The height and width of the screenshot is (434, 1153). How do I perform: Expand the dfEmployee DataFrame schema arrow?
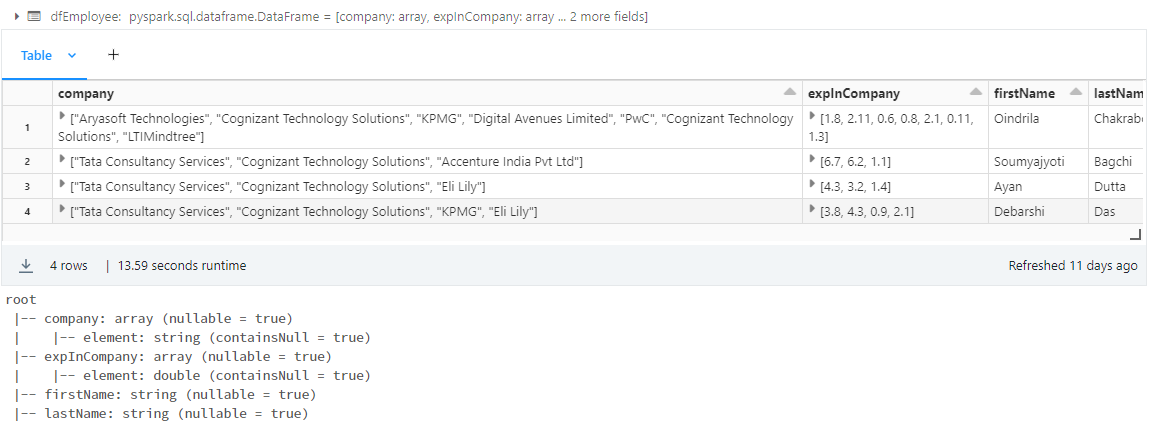tap(17, 15)
